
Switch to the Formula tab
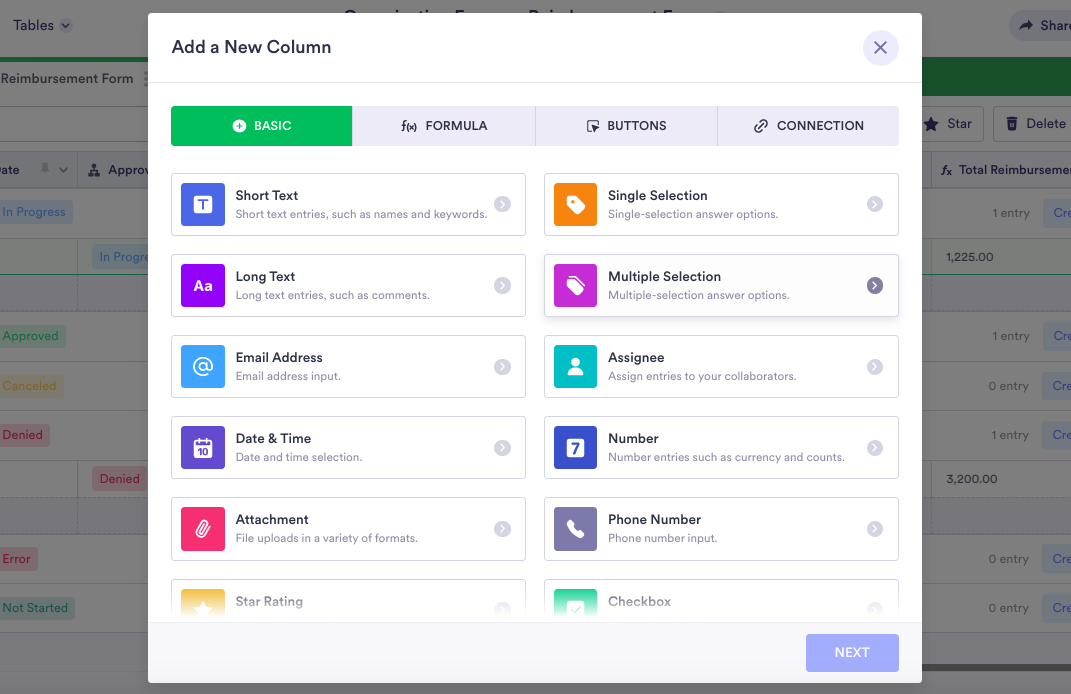(x=444, y=126)
